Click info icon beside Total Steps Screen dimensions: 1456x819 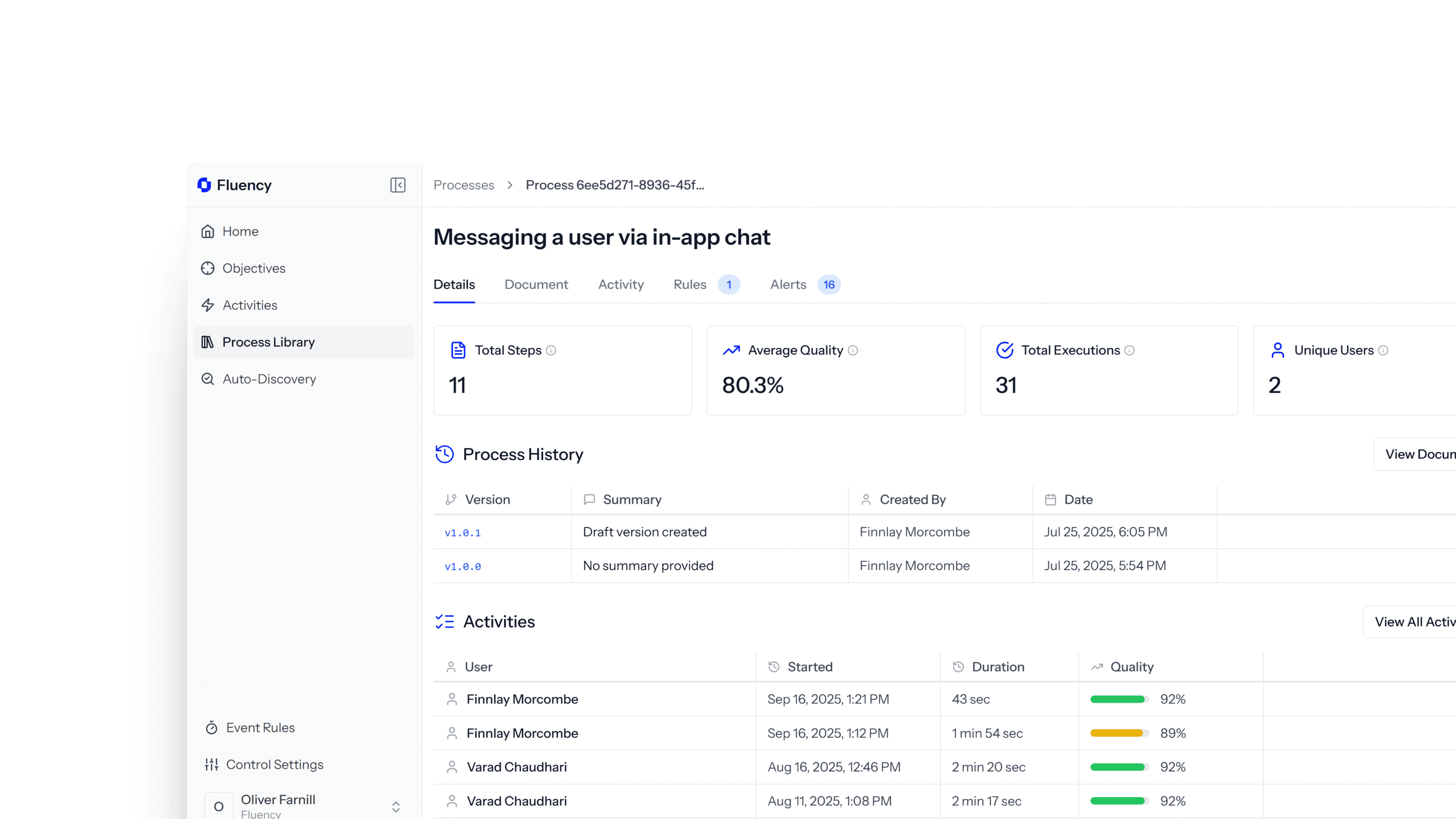tap(551, 350)
